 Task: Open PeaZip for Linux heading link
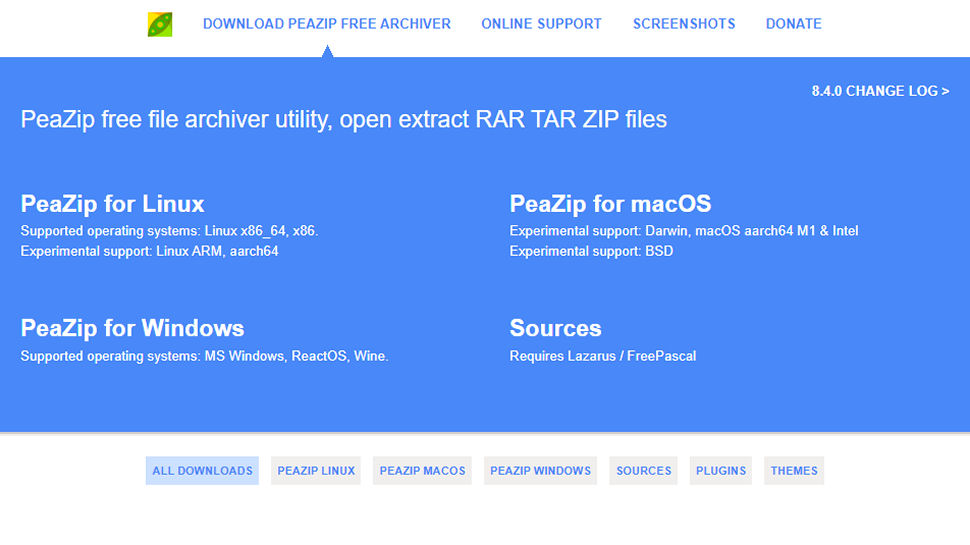pos(113,204)
